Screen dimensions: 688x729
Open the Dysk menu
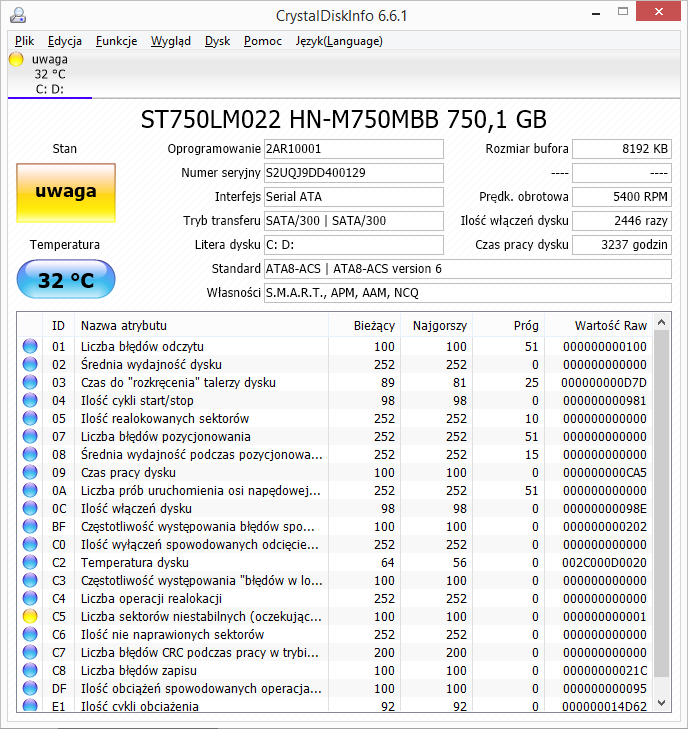[x=218, y=41]
